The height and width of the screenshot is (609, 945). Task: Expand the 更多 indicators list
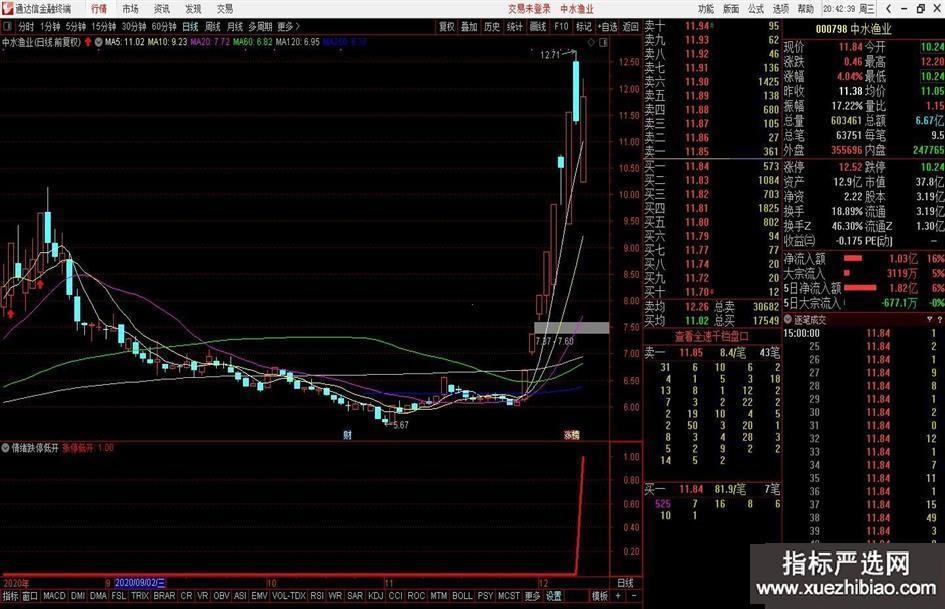532,596
